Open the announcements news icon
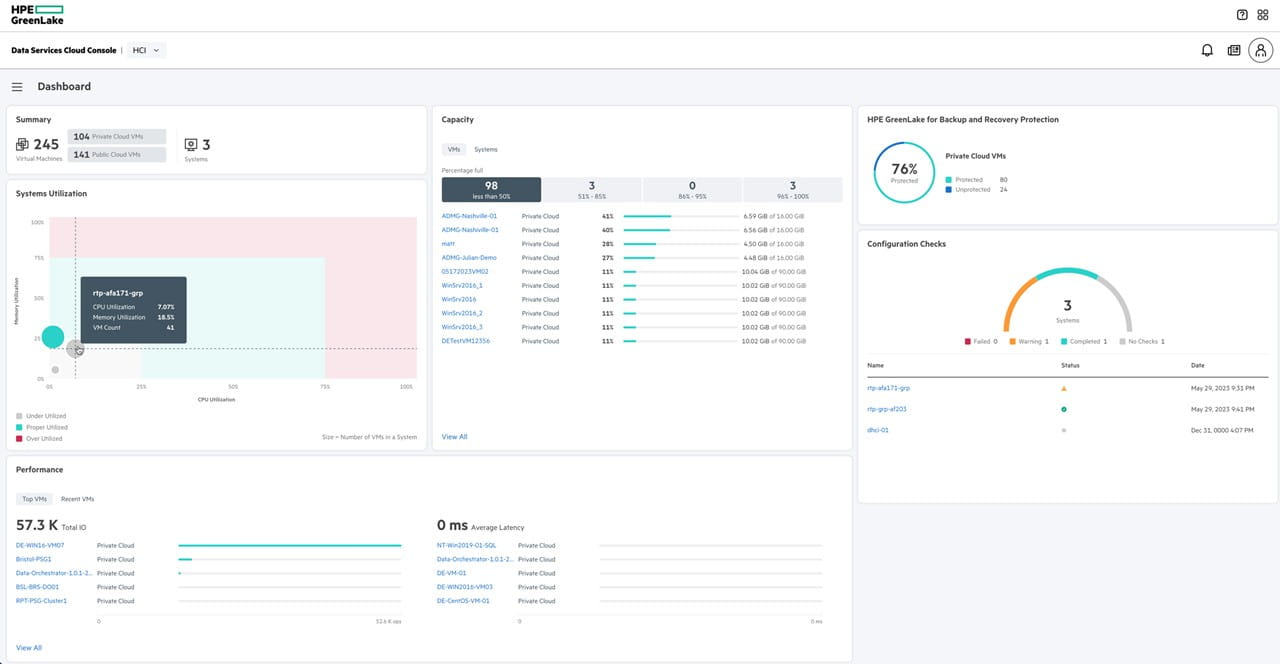 pyautogui.click(x=1234, y=49)
